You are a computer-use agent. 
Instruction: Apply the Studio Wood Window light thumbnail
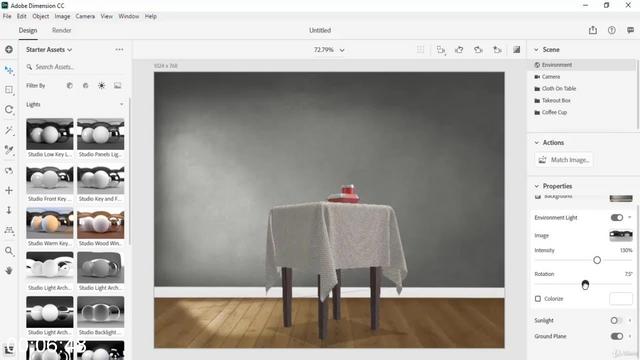[100, 223]
